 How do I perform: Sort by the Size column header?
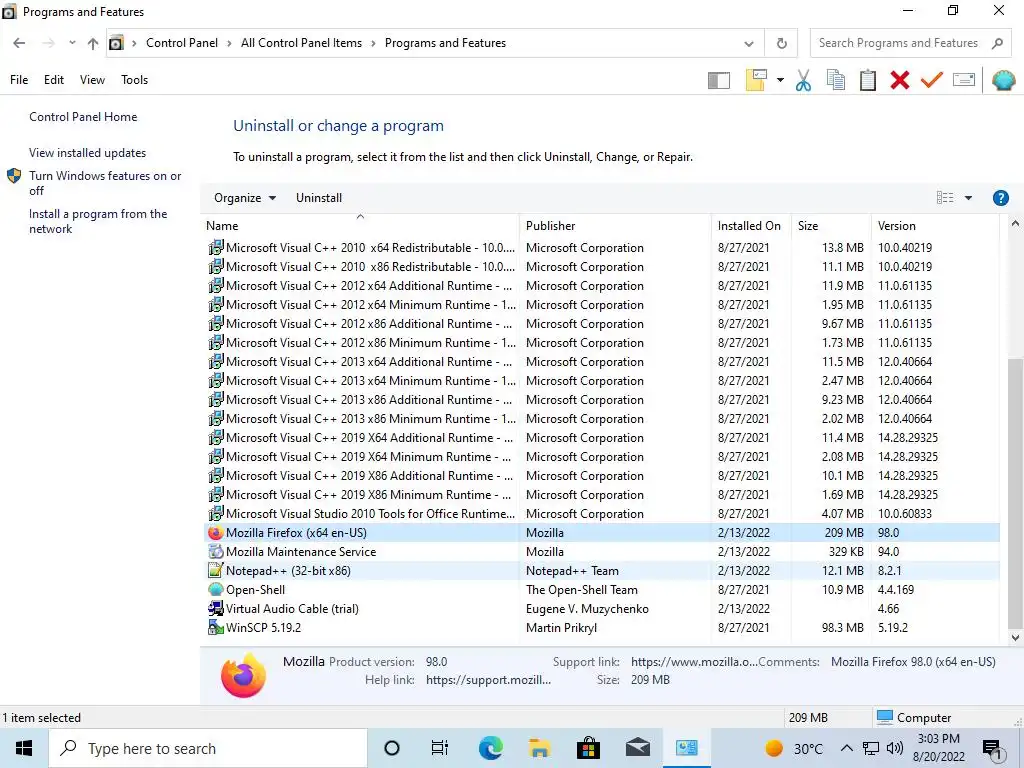[831, 226]
